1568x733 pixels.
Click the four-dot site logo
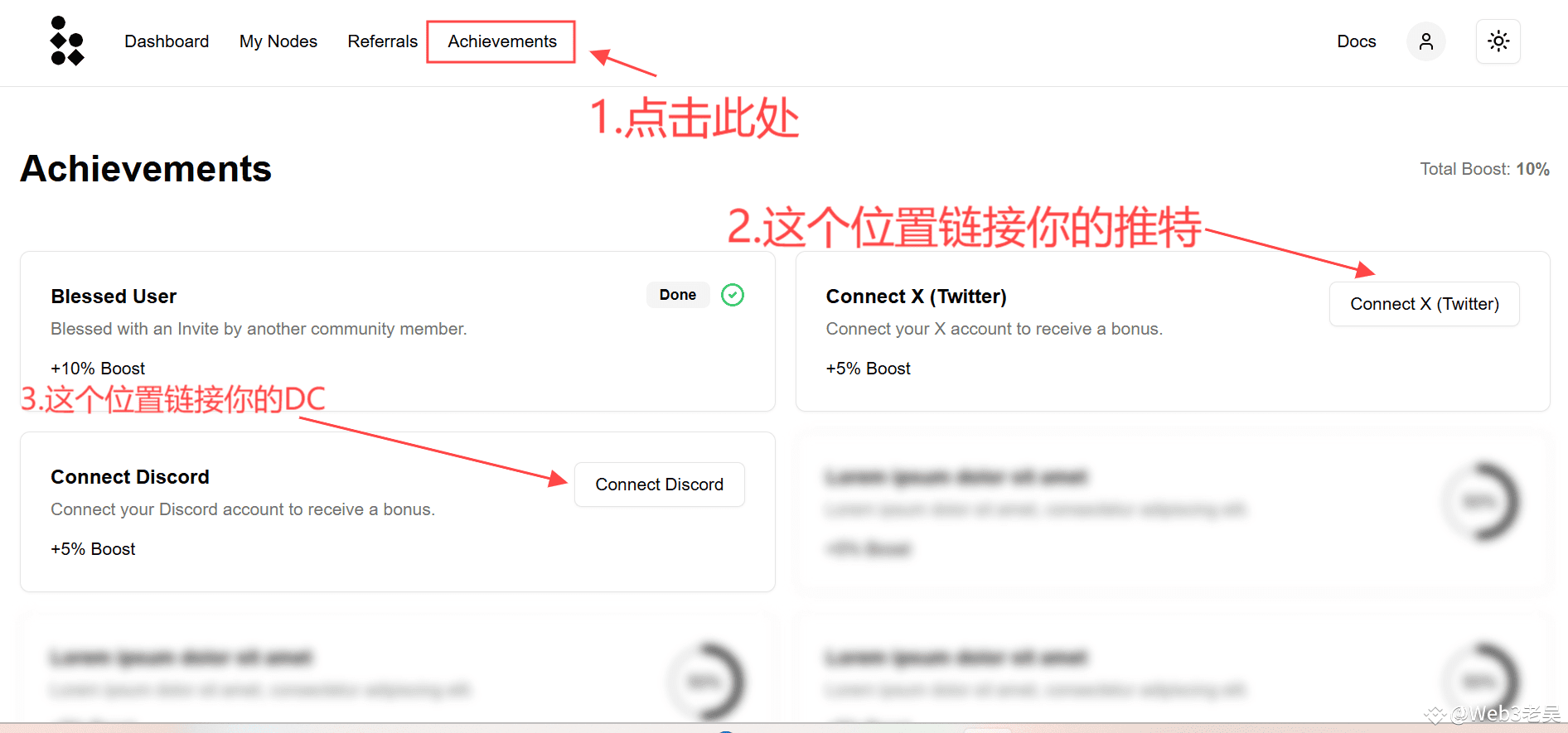(x=67, y=41)
